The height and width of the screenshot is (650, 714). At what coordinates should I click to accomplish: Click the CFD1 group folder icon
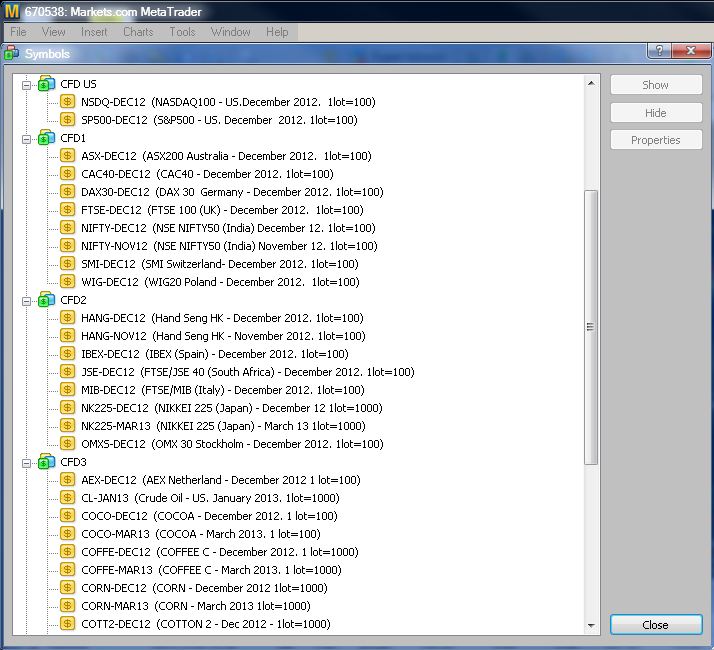(x=46, y=138)
